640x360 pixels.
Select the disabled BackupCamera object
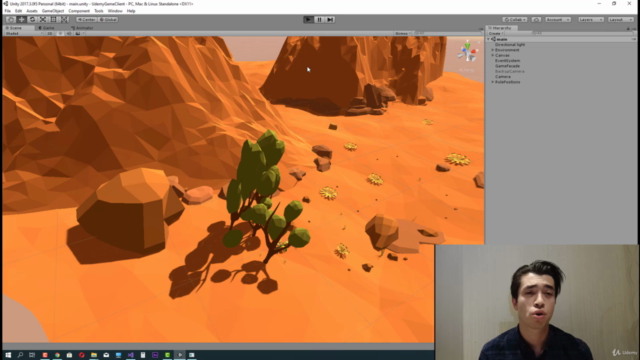[510, 71]
